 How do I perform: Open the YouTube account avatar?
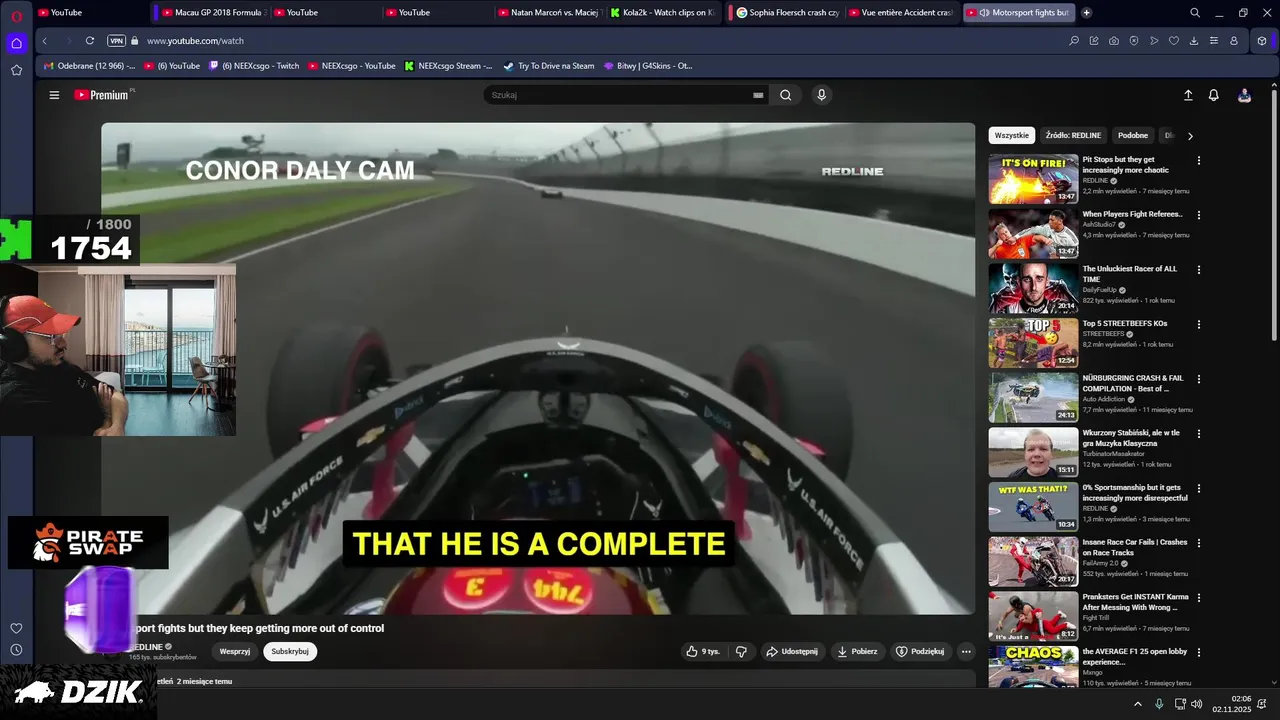[1244, 95]
